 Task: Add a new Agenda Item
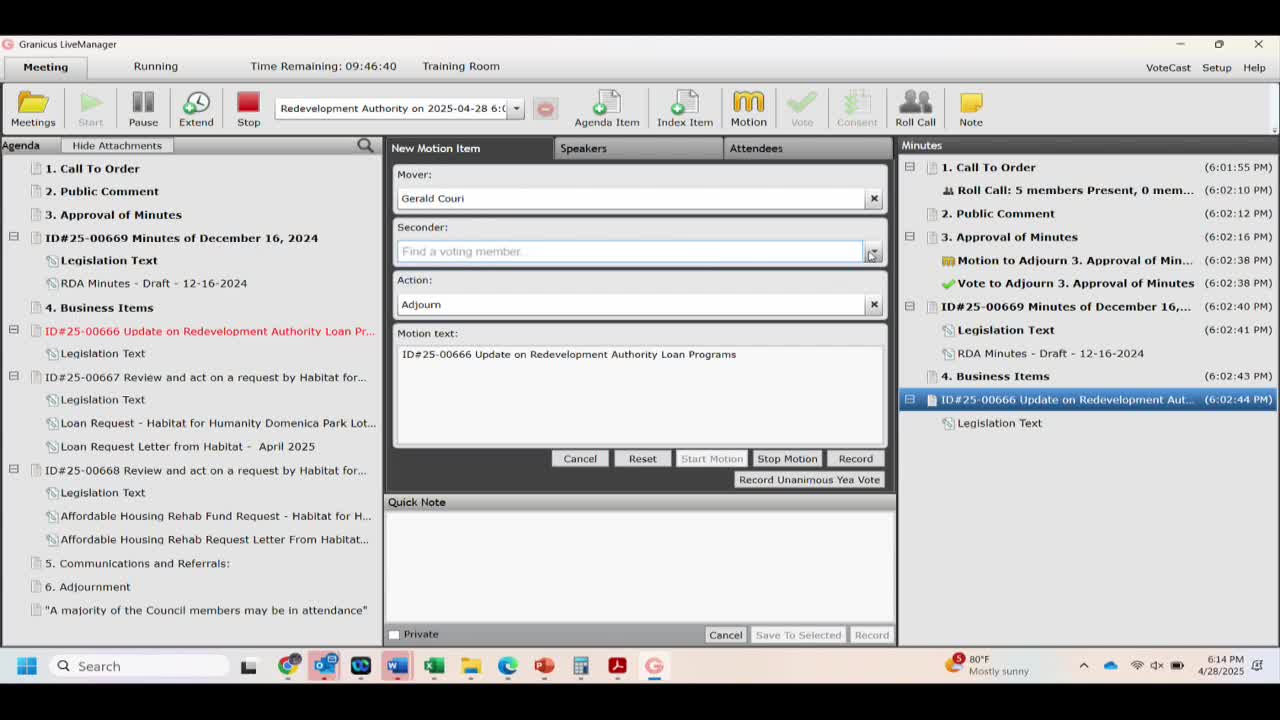click(606, 108)
